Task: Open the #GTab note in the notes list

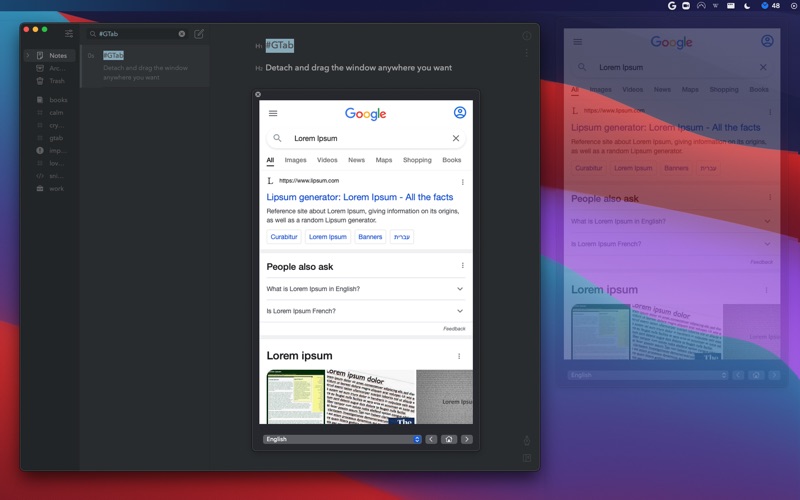Action: tap(146, 66)
